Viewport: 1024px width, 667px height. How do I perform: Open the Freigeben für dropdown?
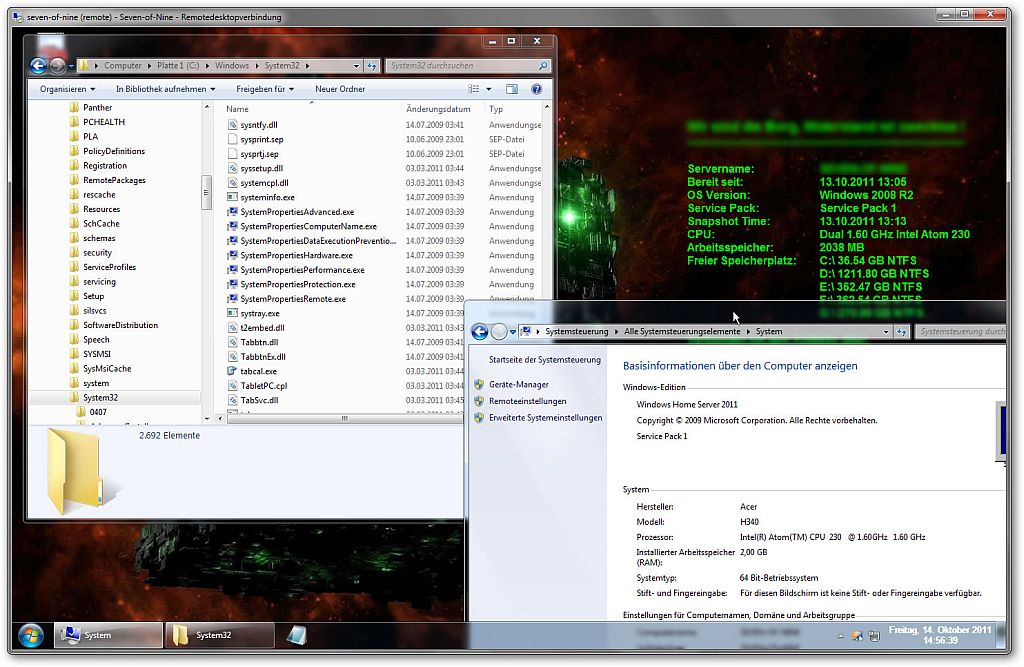264,89
